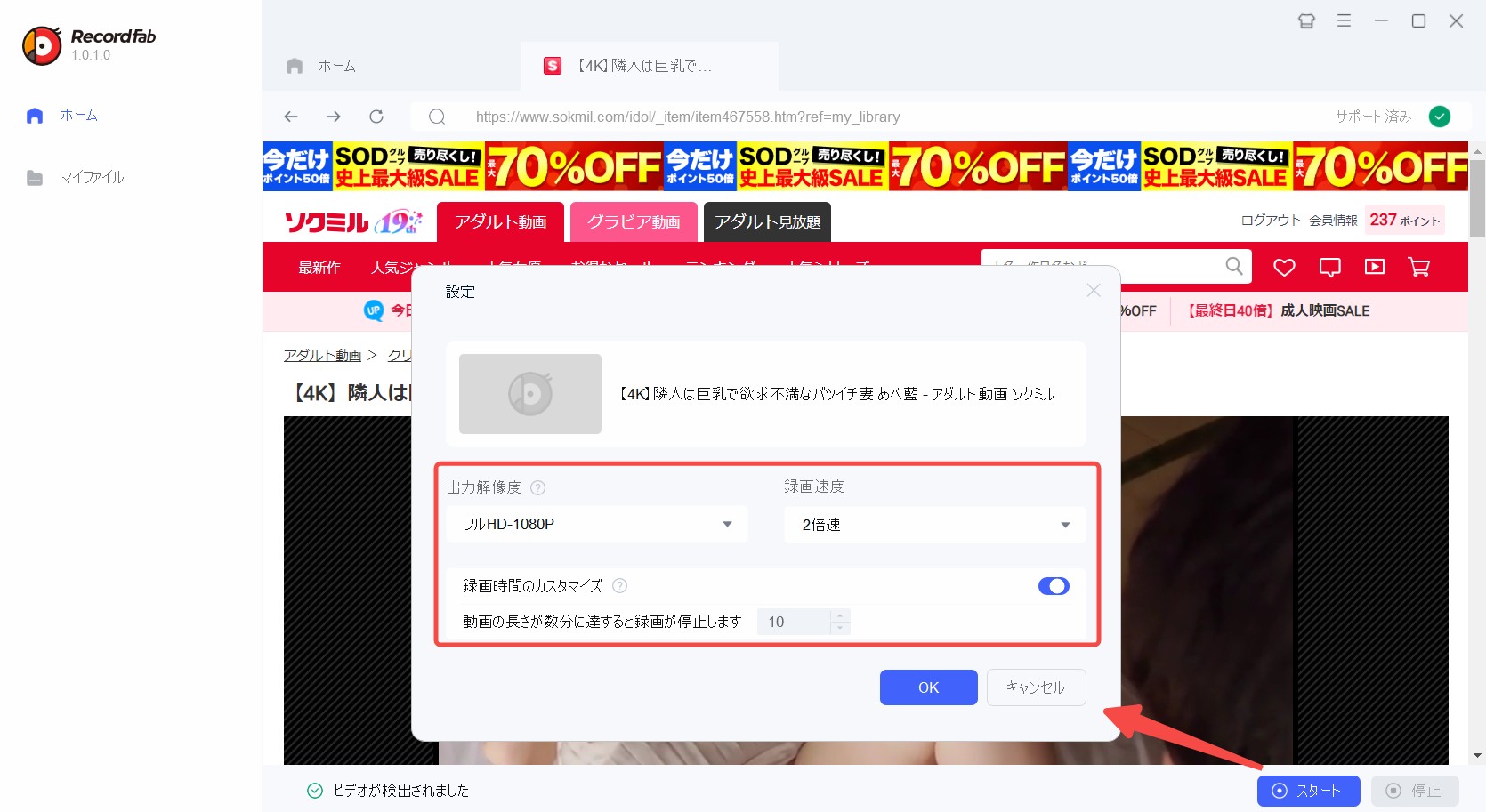Open the hamburger menu in the title bar

[1344, 20]
